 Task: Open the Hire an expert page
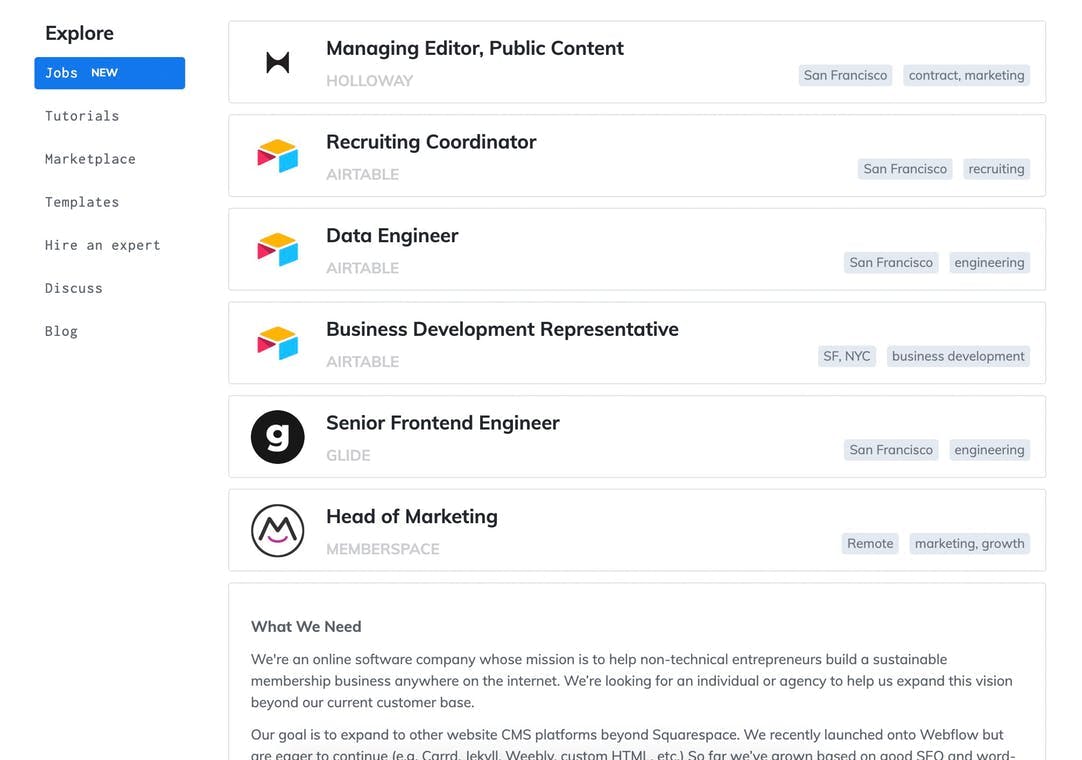click(103, 245)
